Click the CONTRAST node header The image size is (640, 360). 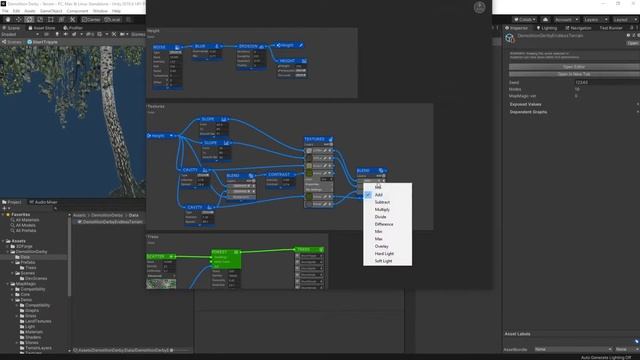(x=281, y=175)
